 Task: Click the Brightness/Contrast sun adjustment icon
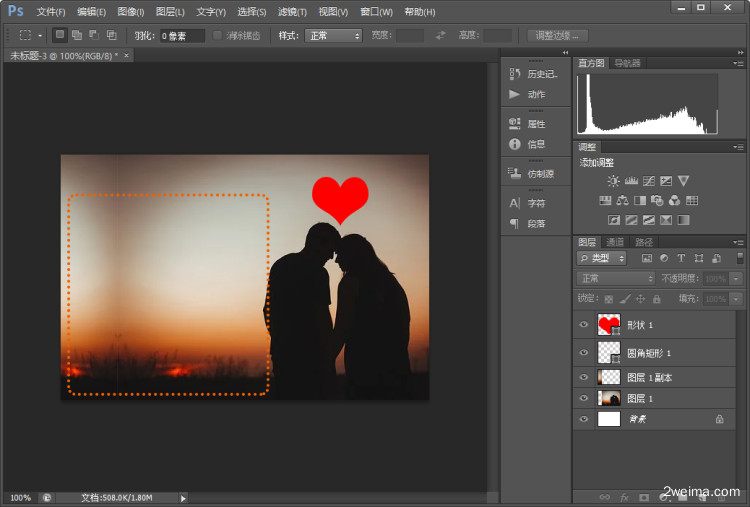click(613, 181)
